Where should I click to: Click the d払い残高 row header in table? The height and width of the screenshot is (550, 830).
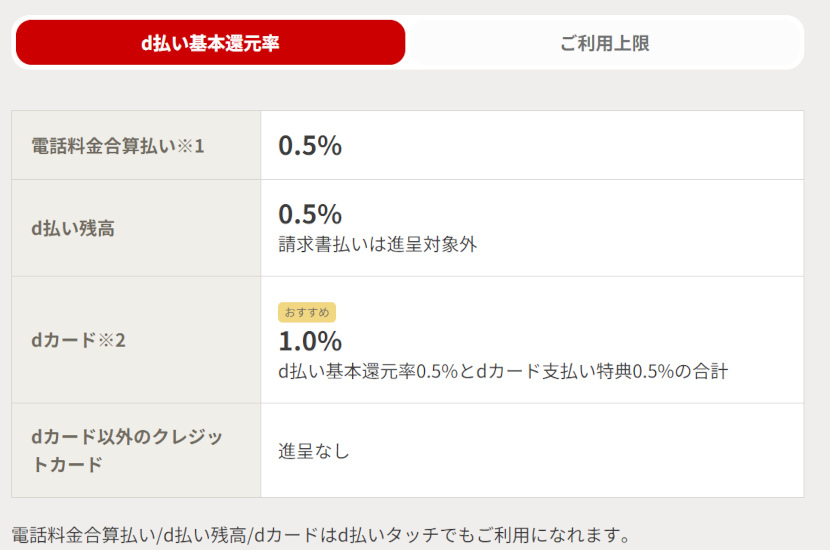(73, 228)
